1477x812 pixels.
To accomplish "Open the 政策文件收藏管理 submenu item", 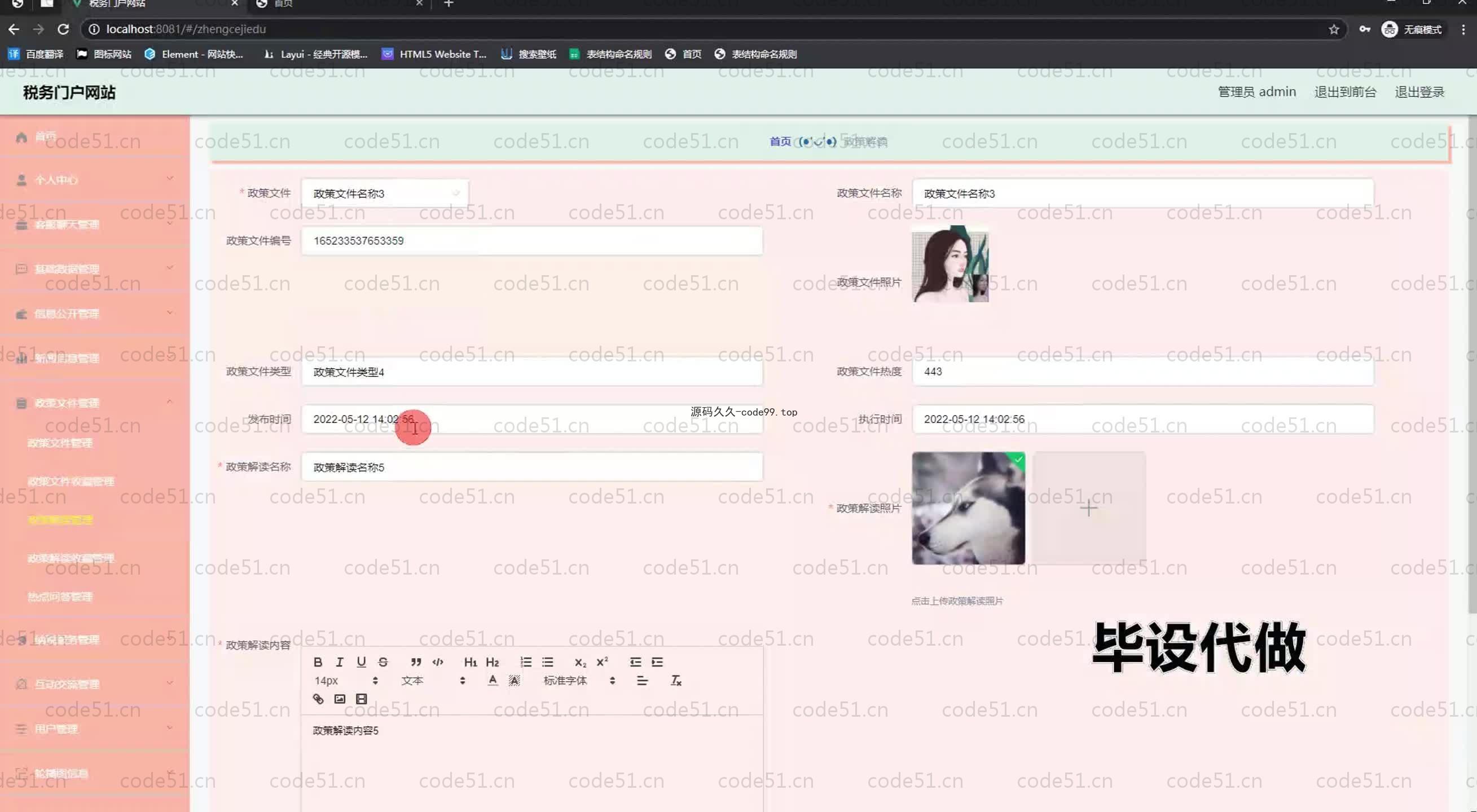I will (x=71, y=482).
